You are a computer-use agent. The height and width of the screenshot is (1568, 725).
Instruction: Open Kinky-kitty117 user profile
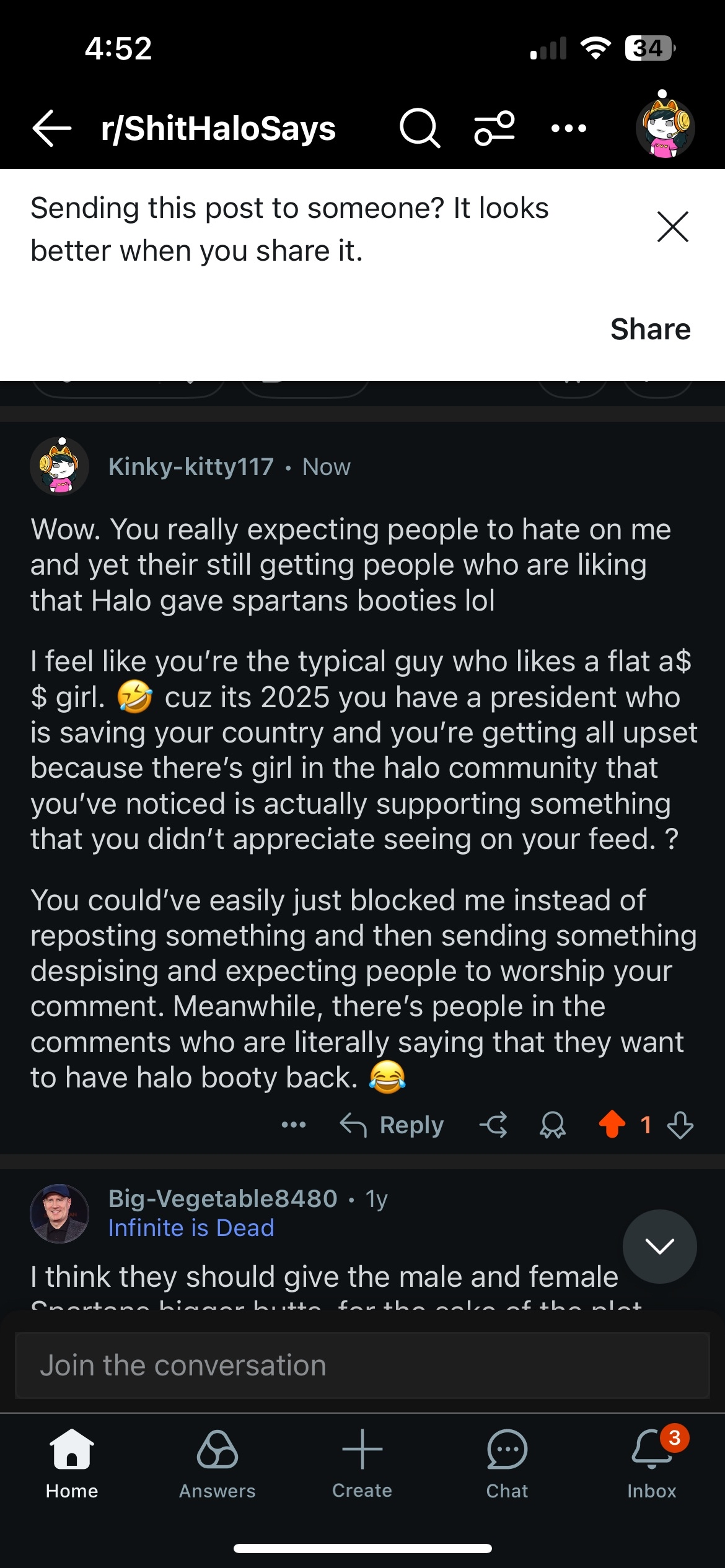coord(191,466)
